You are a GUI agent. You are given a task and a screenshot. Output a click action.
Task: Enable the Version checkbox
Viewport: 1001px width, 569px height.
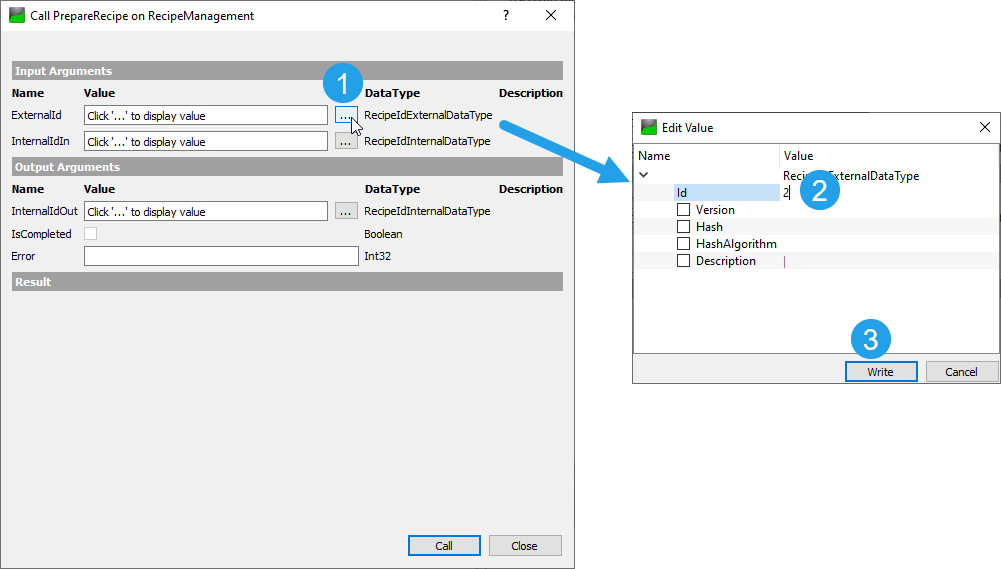[x=684, y=210]
